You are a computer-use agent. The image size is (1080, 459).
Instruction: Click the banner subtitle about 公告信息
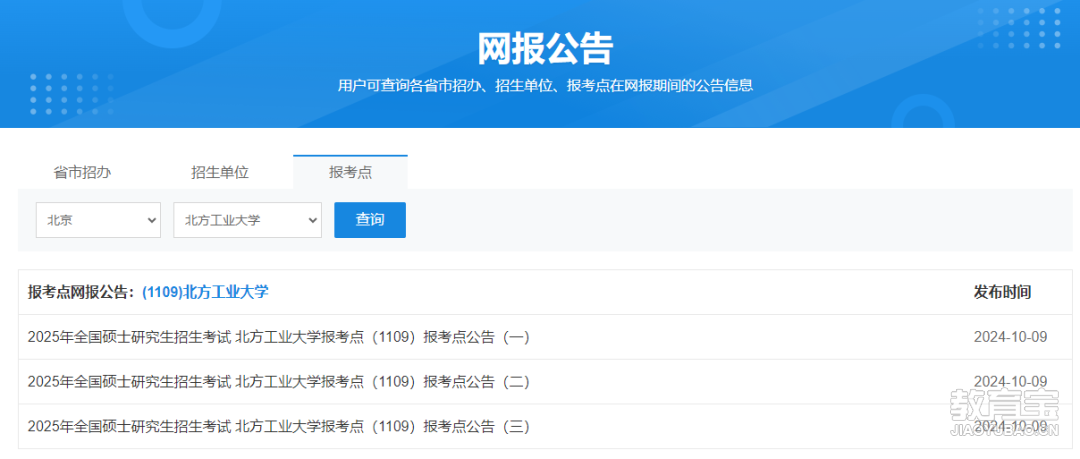(x=546, y=86)
